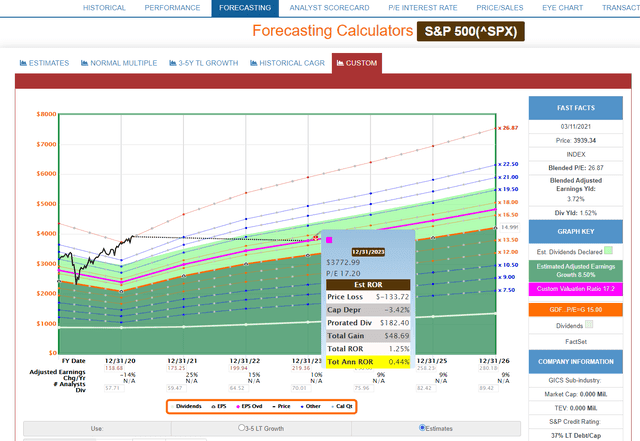This screenshot has height=441, width=640.
Task: Open the EYE CHART tab
Action: tap(562, 8)
